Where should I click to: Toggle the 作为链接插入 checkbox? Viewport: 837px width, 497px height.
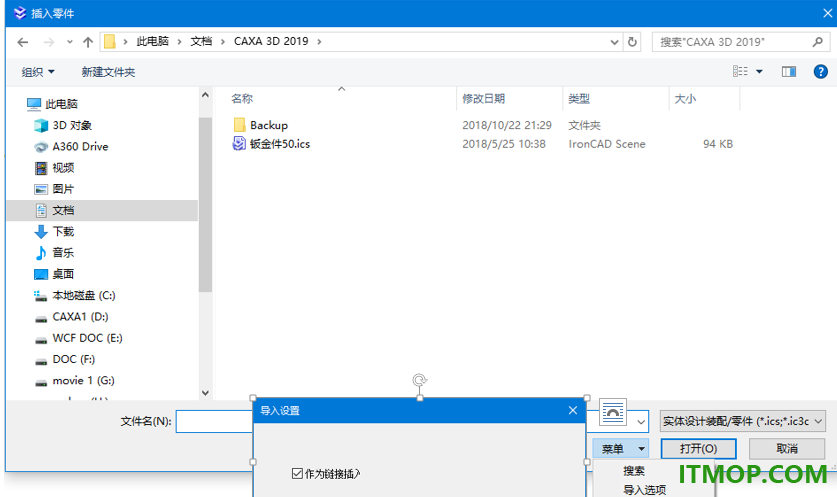(x=297, y=474)
